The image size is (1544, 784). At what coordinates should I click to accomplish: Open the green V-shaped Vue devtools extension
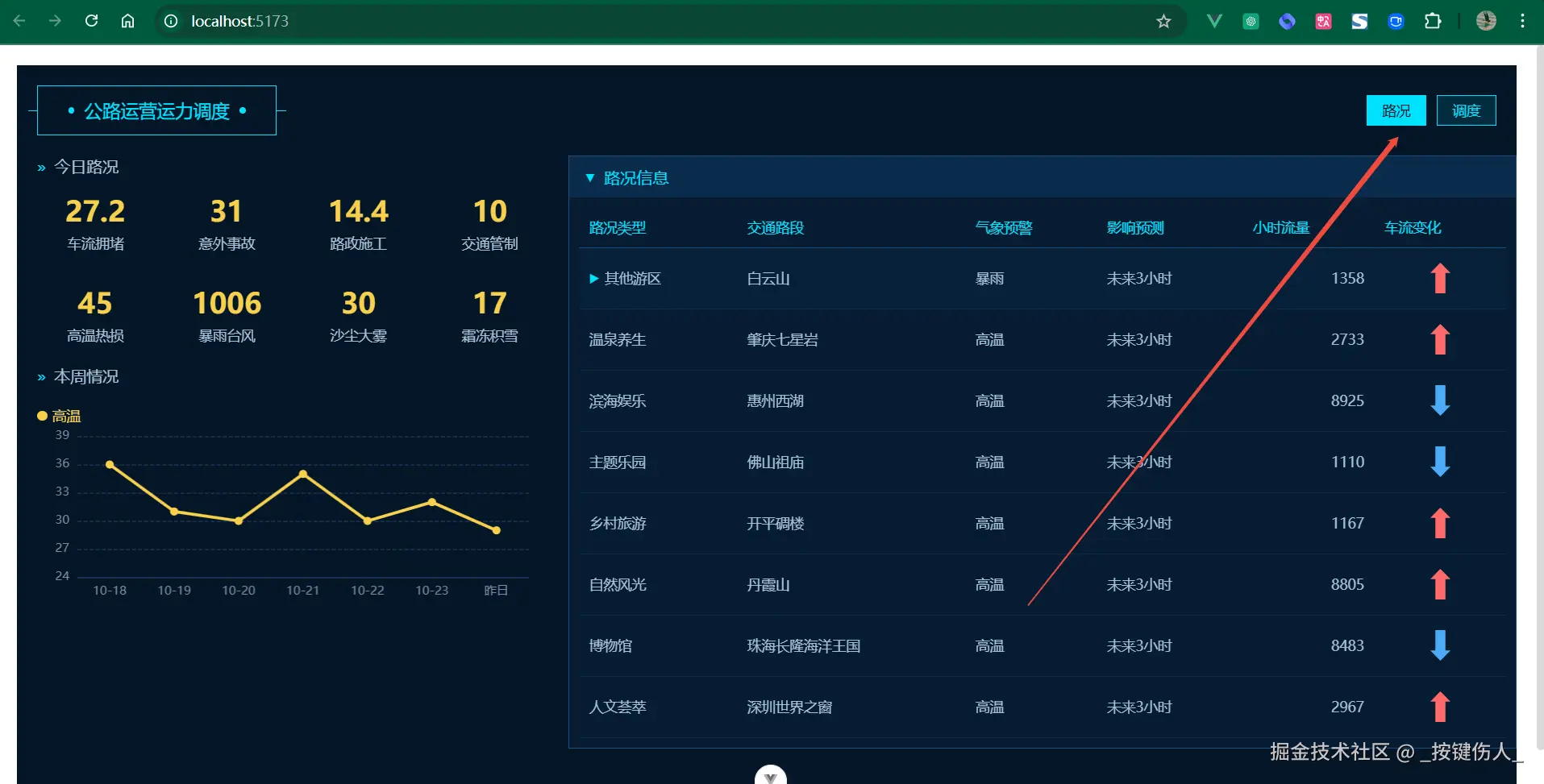click(x=1214, y=21)
